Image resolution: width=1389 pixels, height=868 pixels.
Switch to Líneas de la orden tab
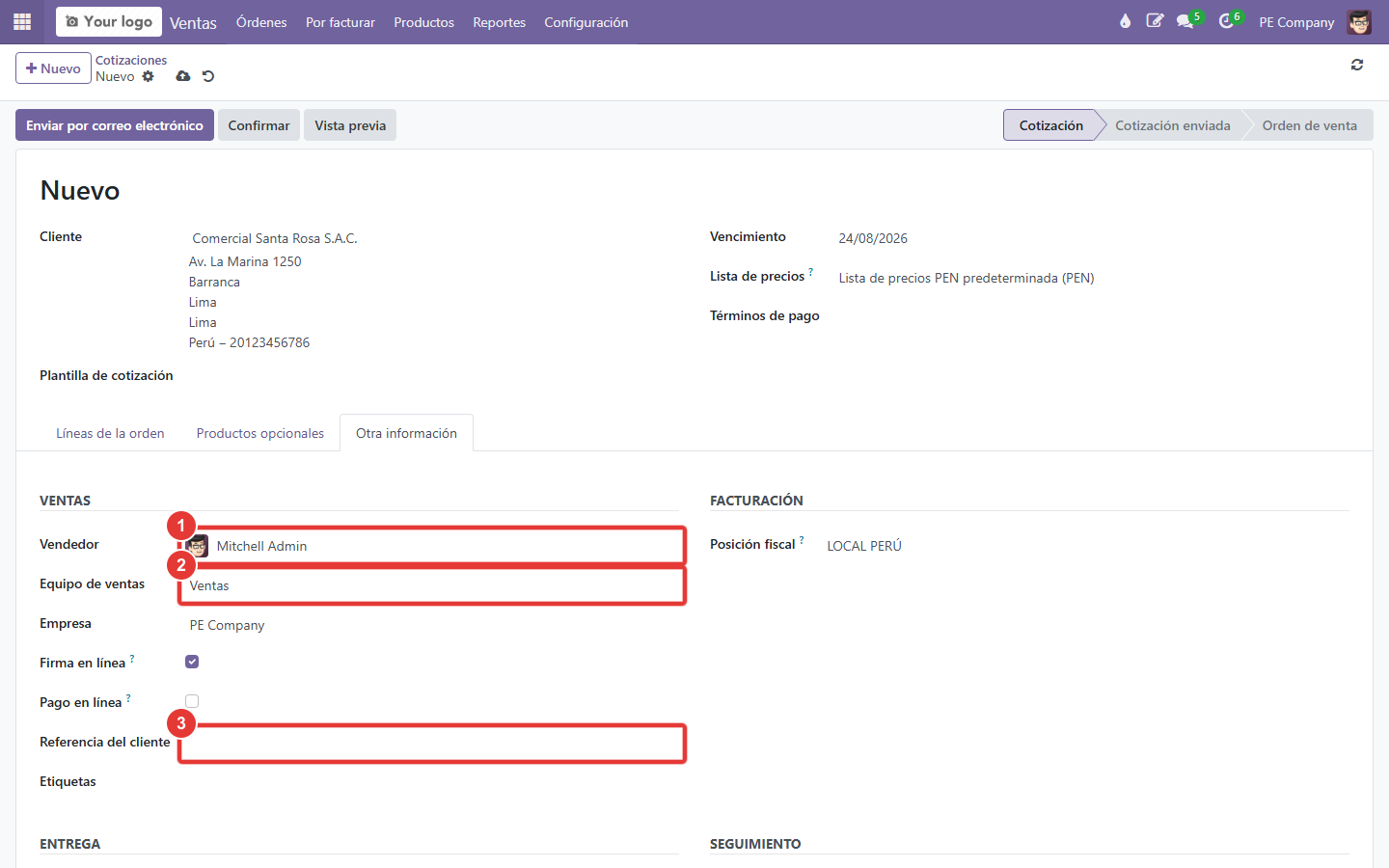click(110, 433)
